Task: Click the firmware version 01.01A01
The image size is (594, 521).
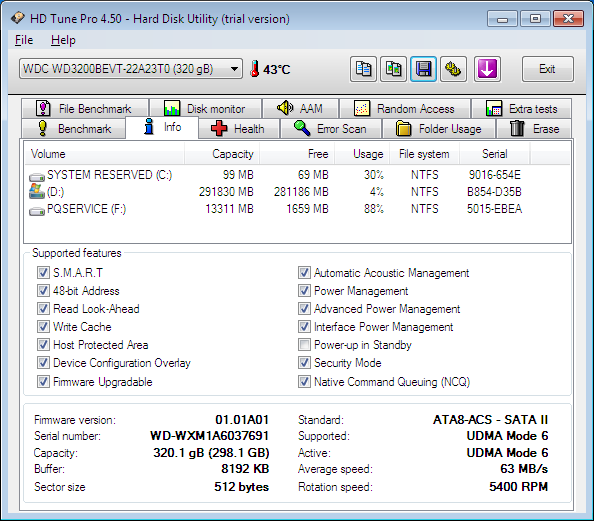Action: point(242,420)
